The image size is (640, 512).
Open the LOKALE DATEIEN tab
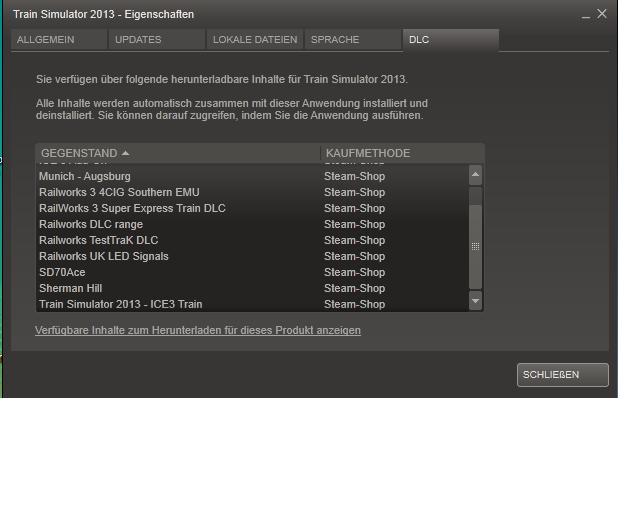tap(255, 40)
